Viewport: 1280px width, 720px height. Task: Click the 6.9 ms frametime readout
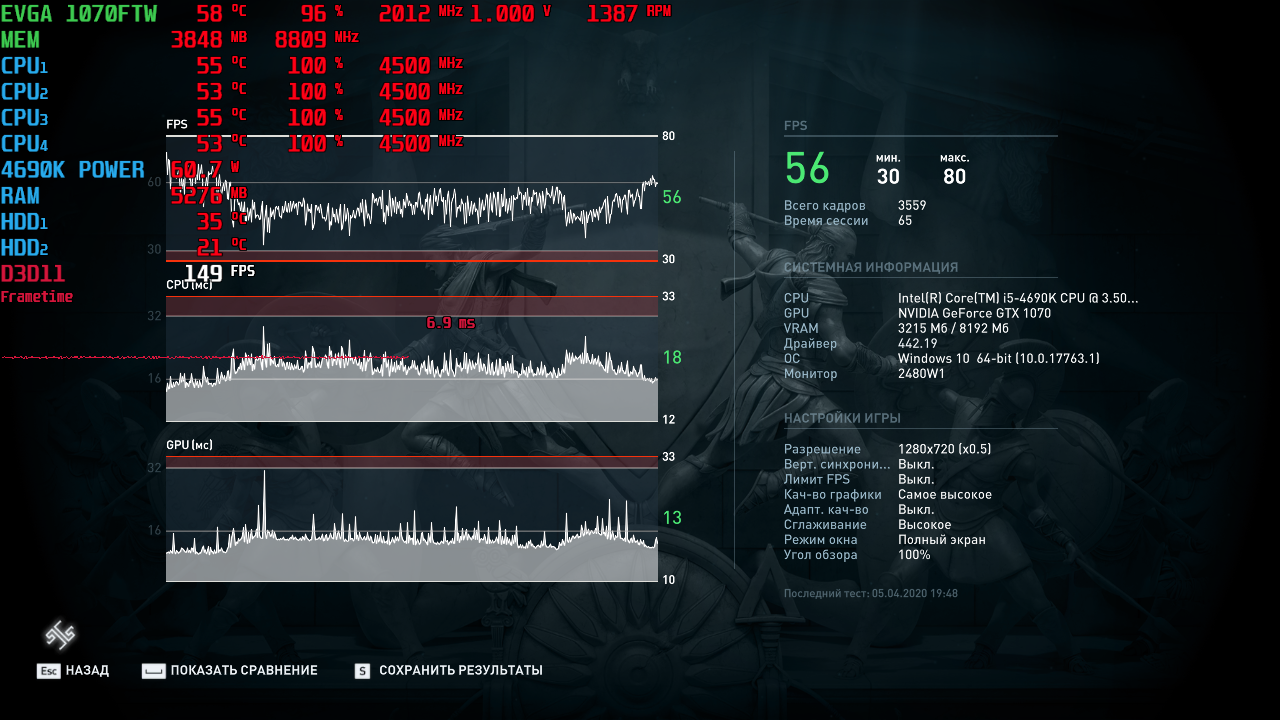(451, 323)
